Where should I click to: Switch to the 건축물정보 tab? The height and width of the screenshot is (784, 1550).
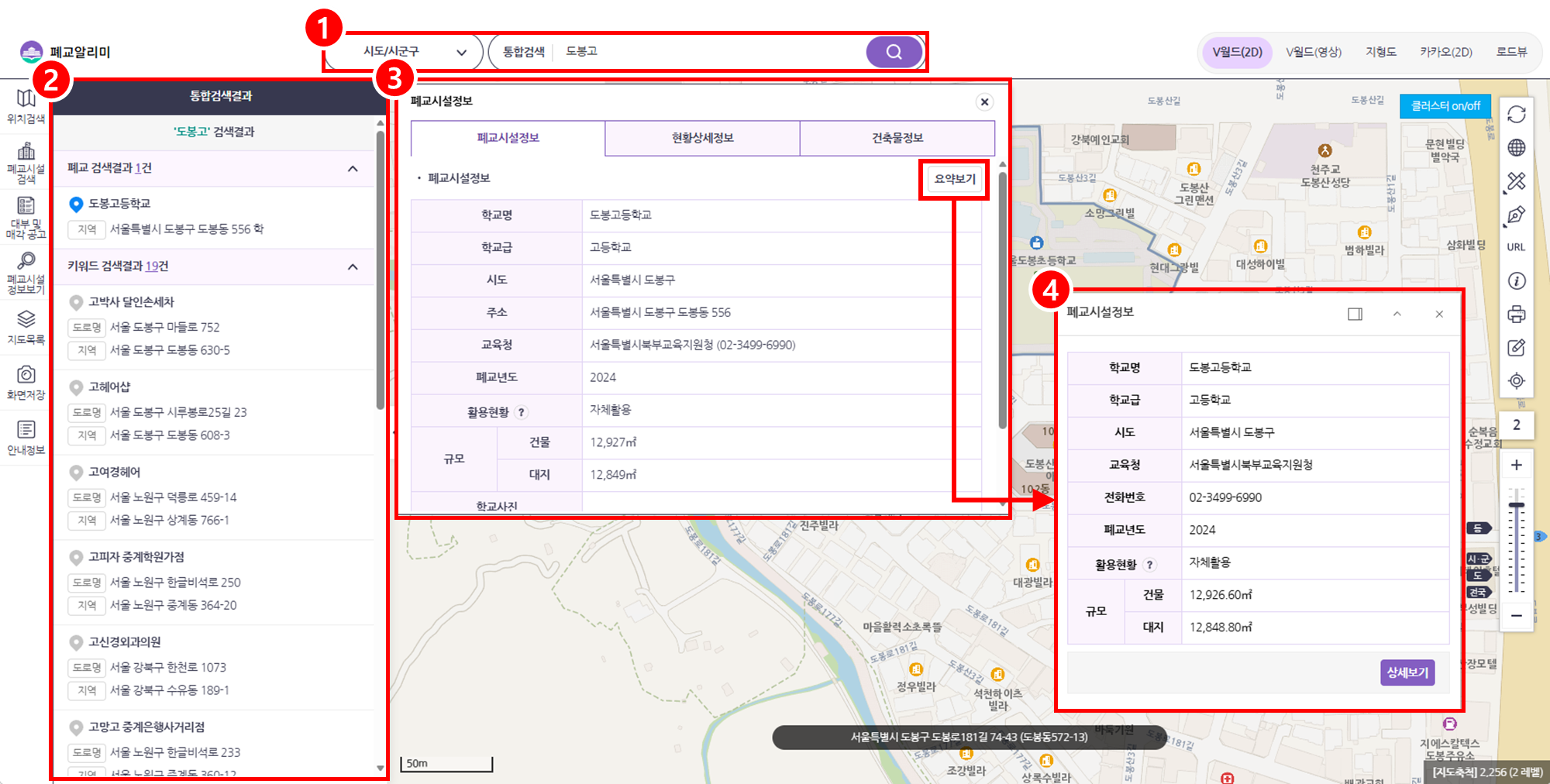coord(897,138)
